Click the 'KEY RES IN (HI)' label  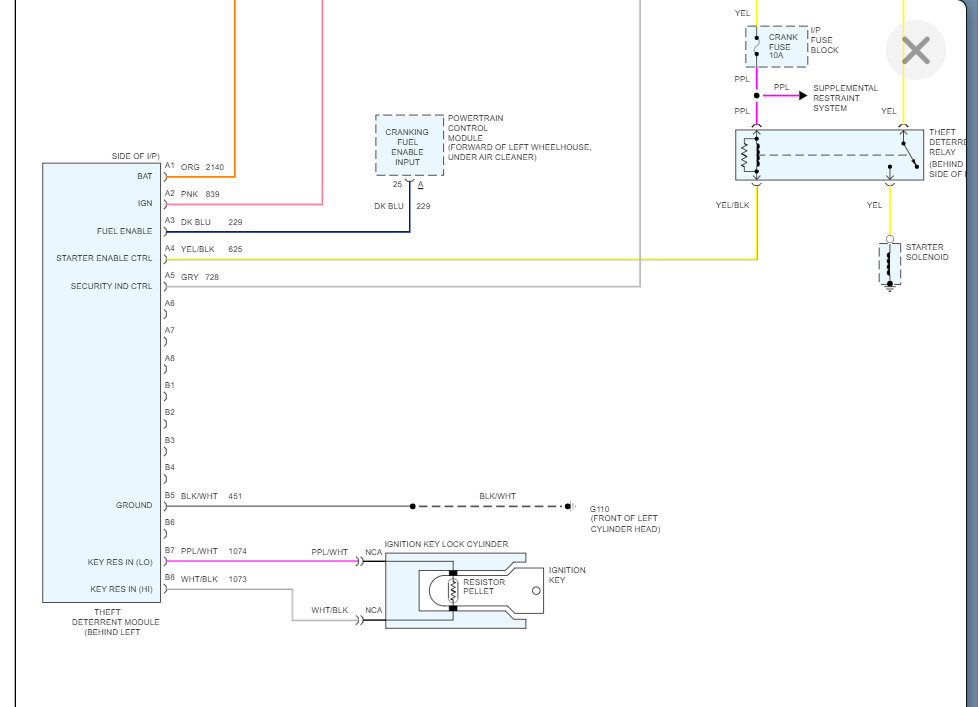121,589
